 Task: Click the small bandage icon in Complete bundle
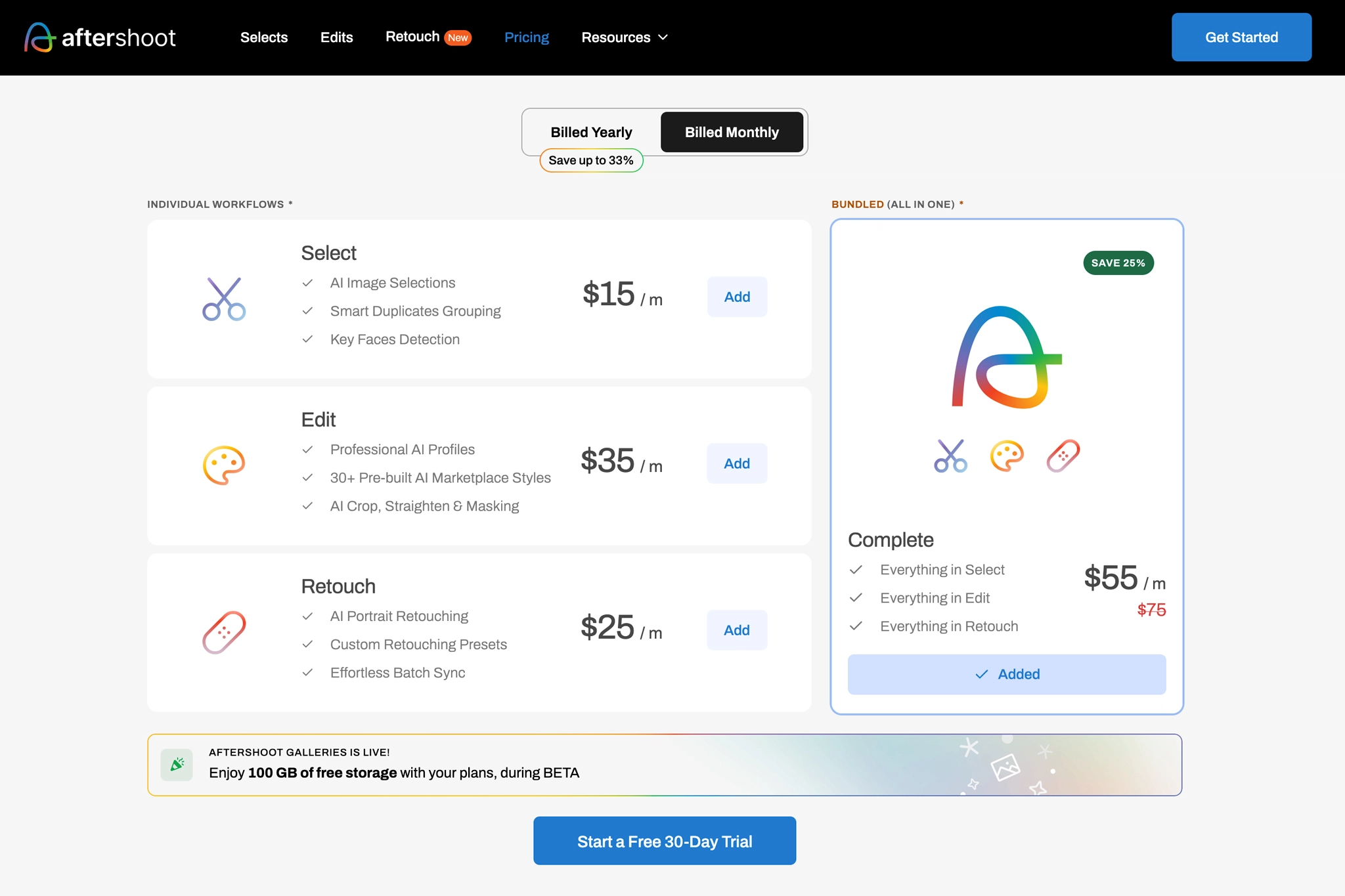pos(1063,456)
